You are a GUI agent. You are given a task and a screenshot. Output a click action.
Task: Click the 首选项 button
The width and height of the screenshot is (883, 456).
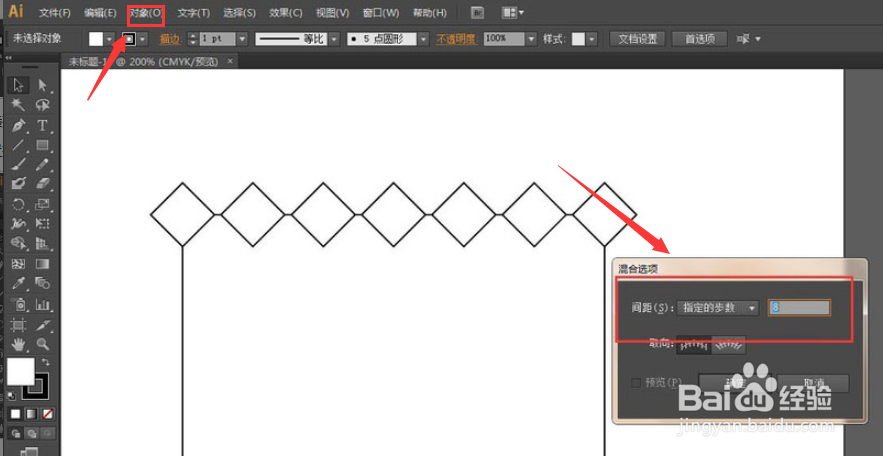tap(700, 39)
